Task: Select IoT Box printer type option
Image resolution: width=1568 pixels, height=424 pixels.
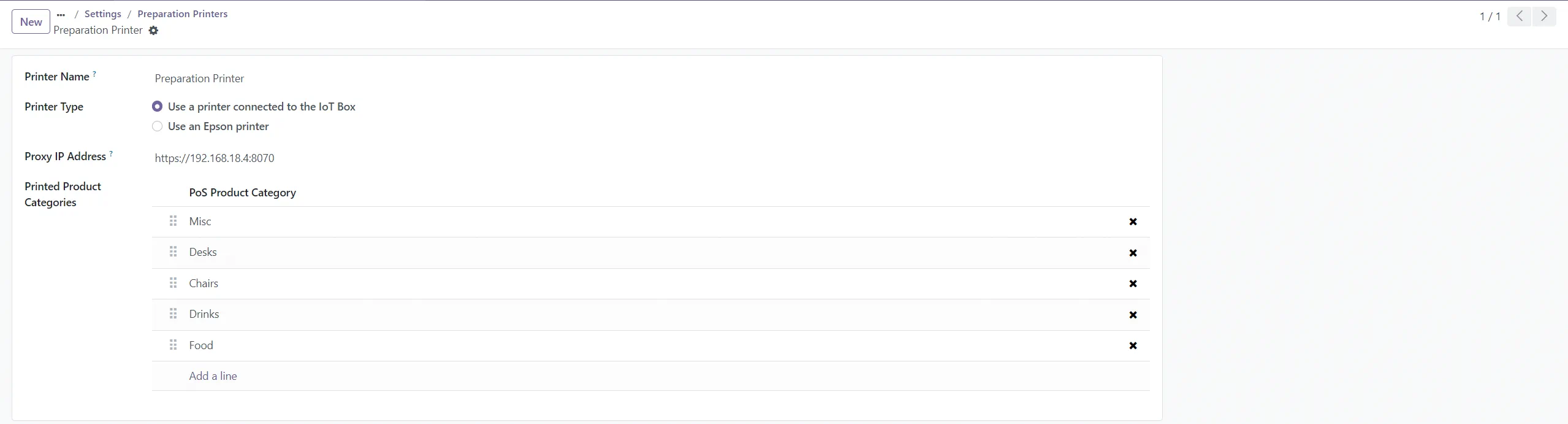Action: coord(158,107)
